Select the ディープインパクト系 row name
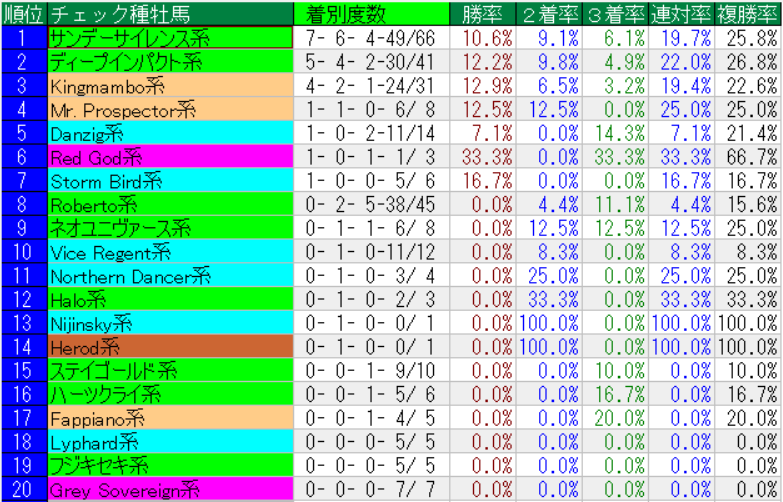Viewport: 783px width, 502px height. (x=170, y=62)
